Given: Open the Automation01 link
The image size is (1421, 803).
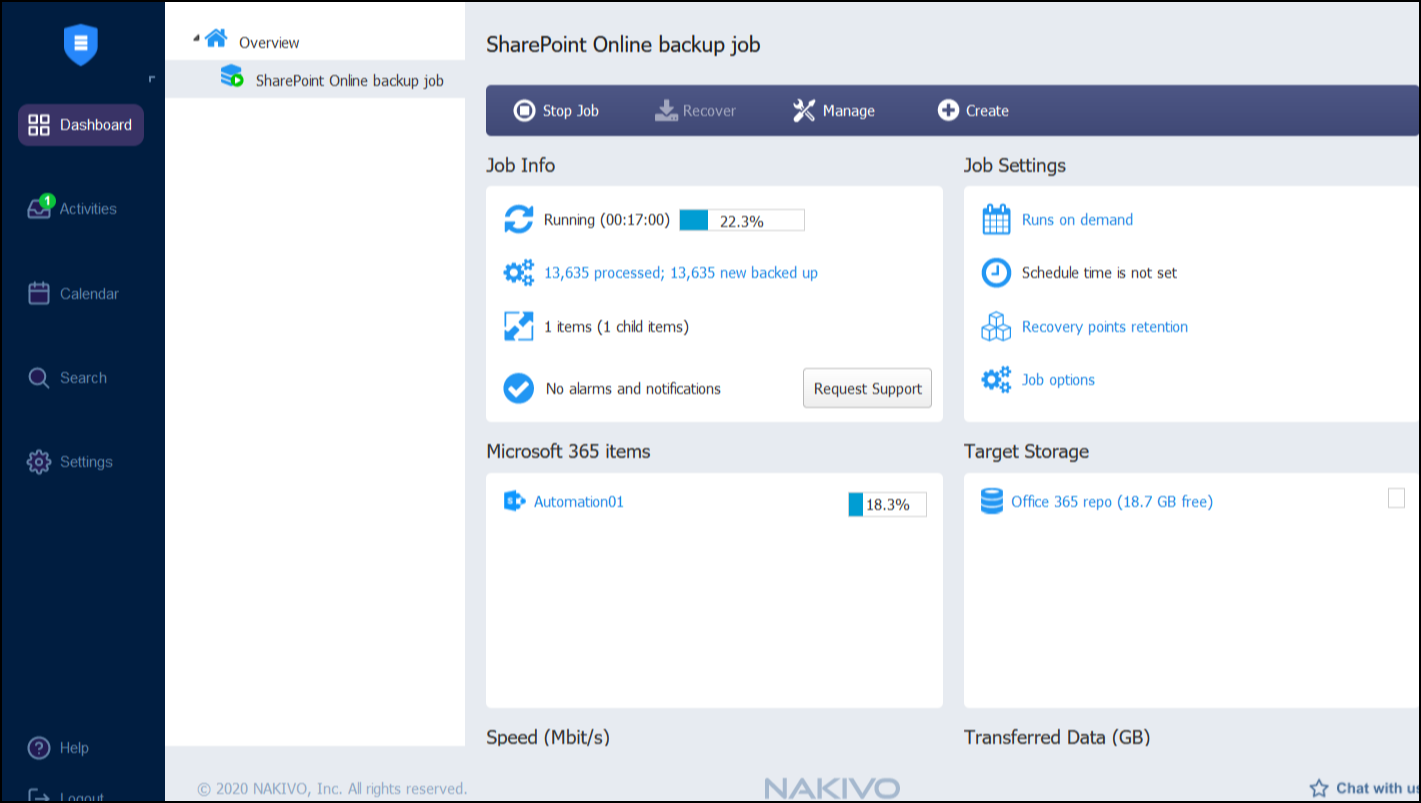Looking at the screenshot, I should [578, 502].
